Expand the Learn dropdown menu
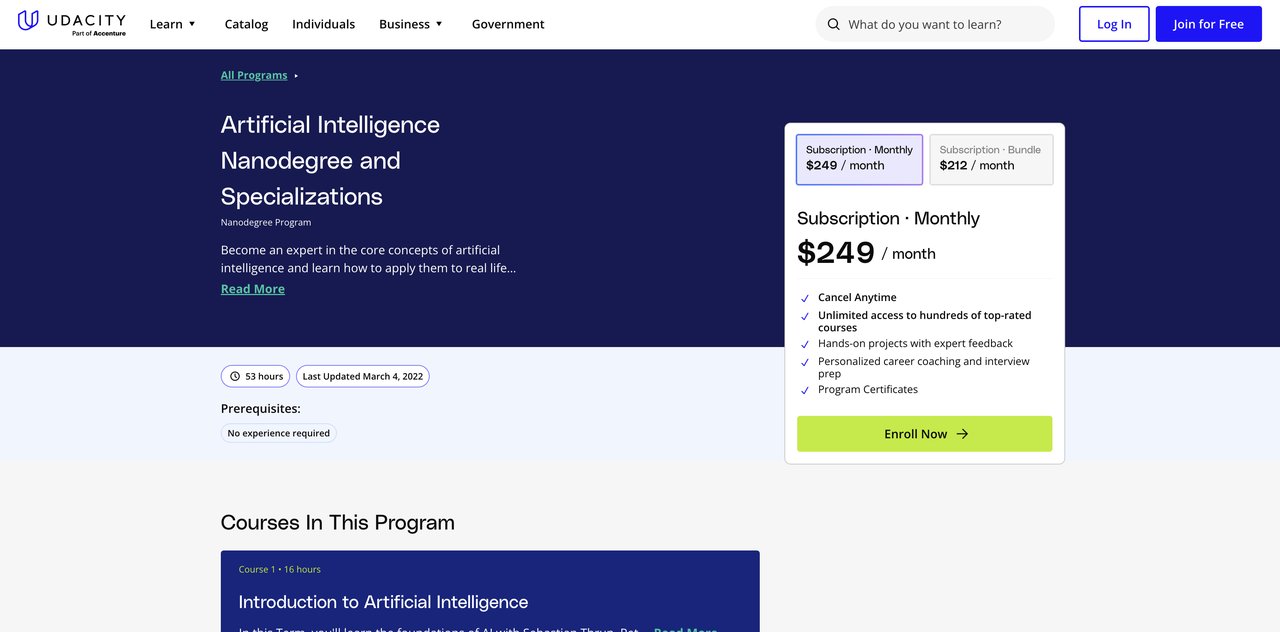1280x632 pixels. [173, 24]
